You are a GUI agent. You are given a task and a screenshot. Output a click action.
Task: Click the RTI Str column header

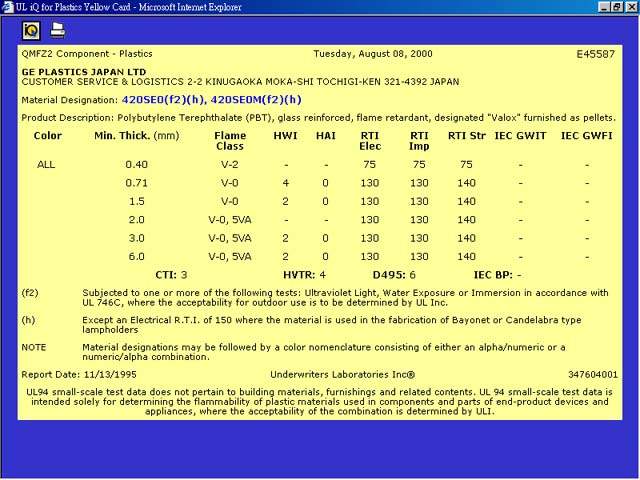pos(467,136)
